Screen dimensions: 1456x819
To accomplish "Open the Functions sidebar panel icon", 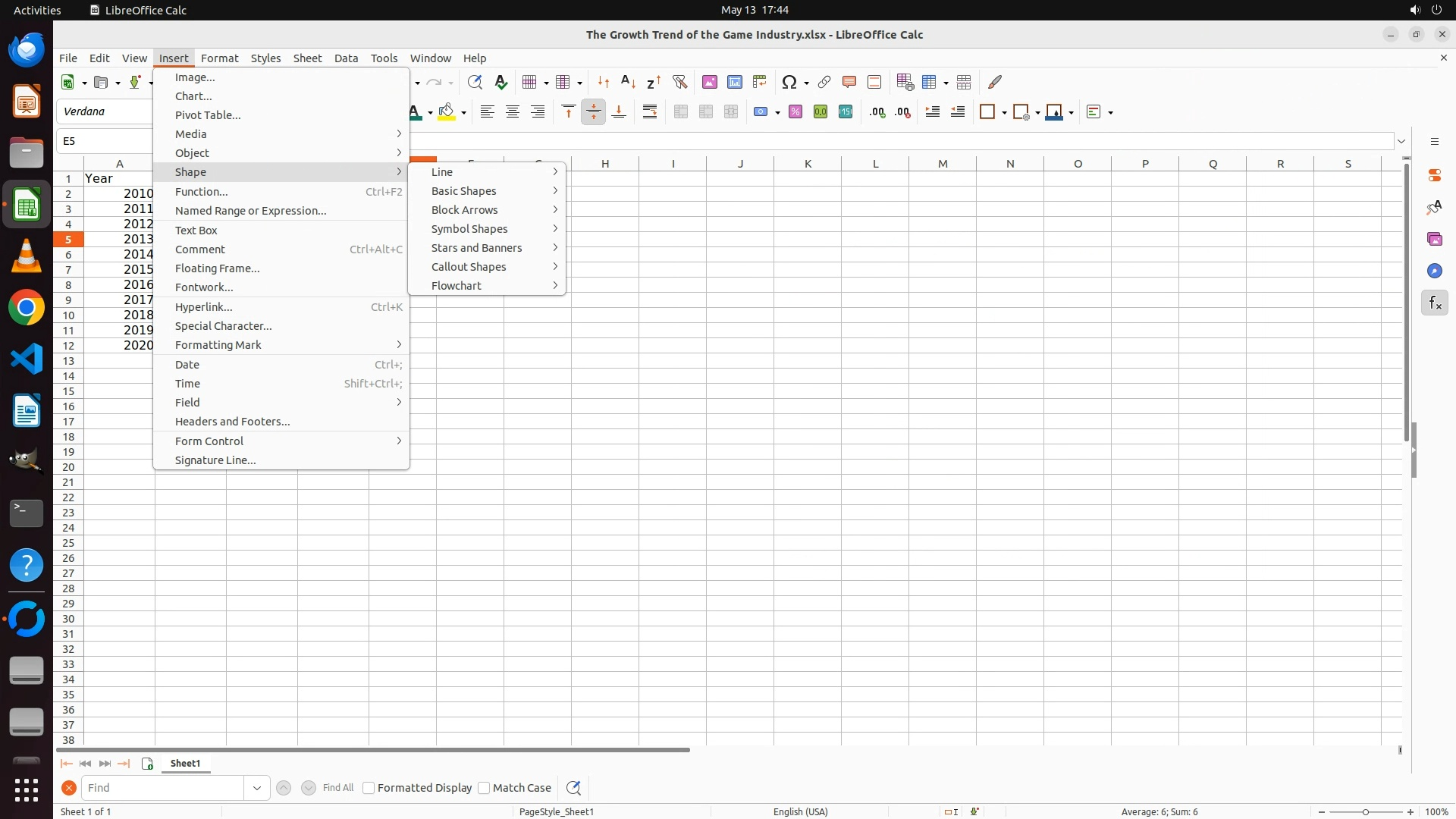I will (1434, 303).
